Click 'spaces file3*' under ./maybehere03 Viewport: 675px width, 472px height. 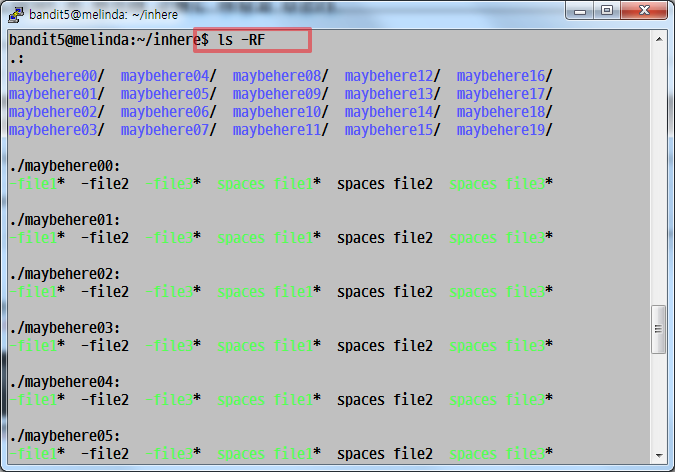tap(502, 346)
